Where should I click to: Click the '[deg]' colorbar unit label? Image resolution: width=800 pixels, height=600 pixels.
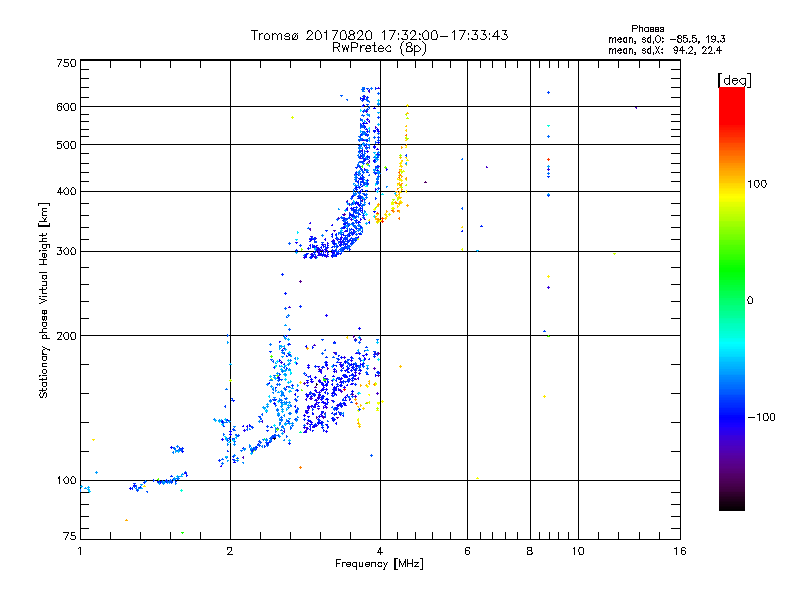[734, 80]
